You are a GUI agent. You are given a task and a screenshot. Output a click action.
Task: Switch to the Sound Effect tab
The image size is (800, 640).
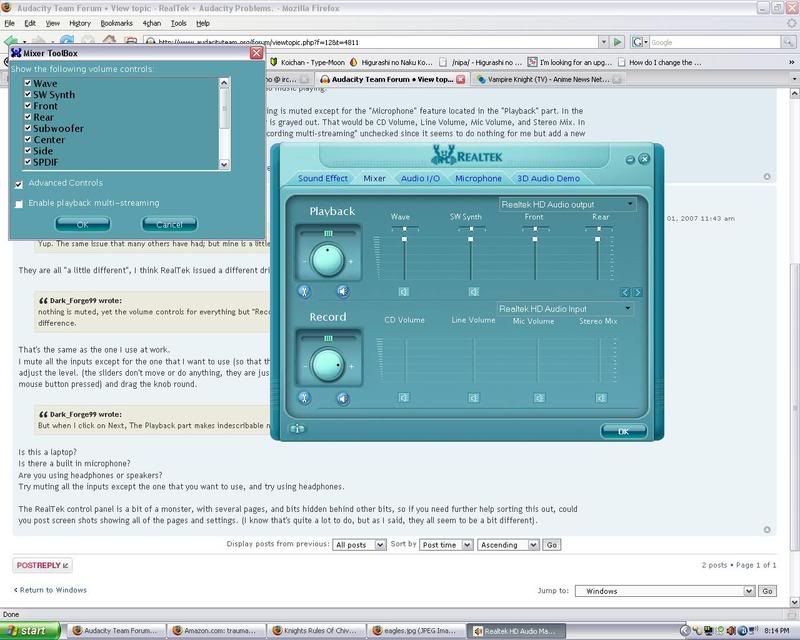tap(322, 178)
